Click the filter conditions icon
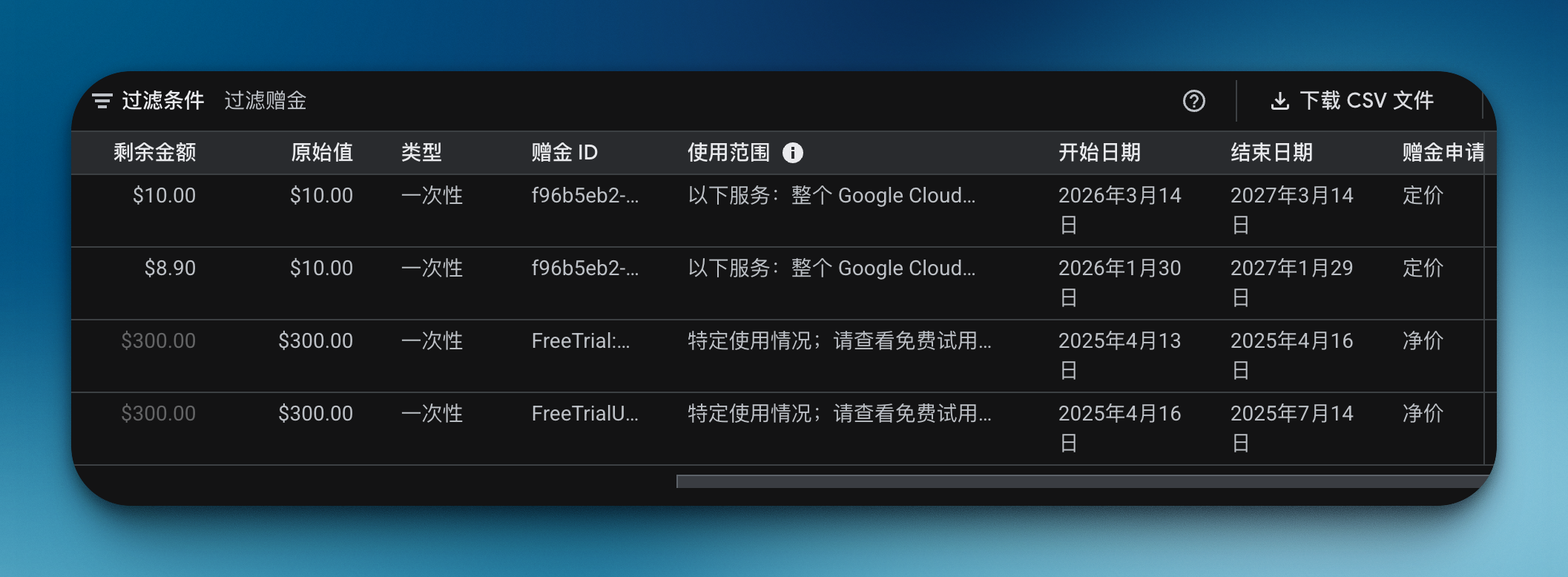 tap(102, 101)
